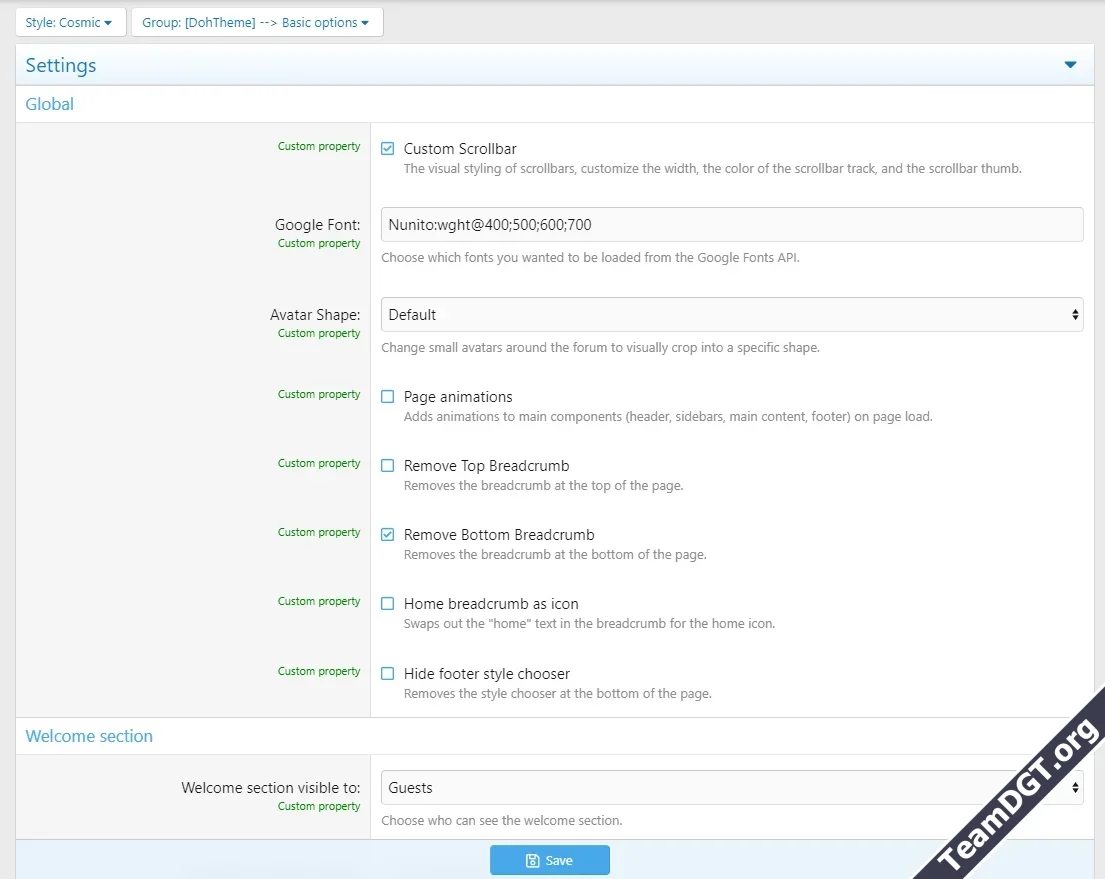Click the Avatar Shape select arrows
This screenshot has width=1105, height=879.
1075,315
